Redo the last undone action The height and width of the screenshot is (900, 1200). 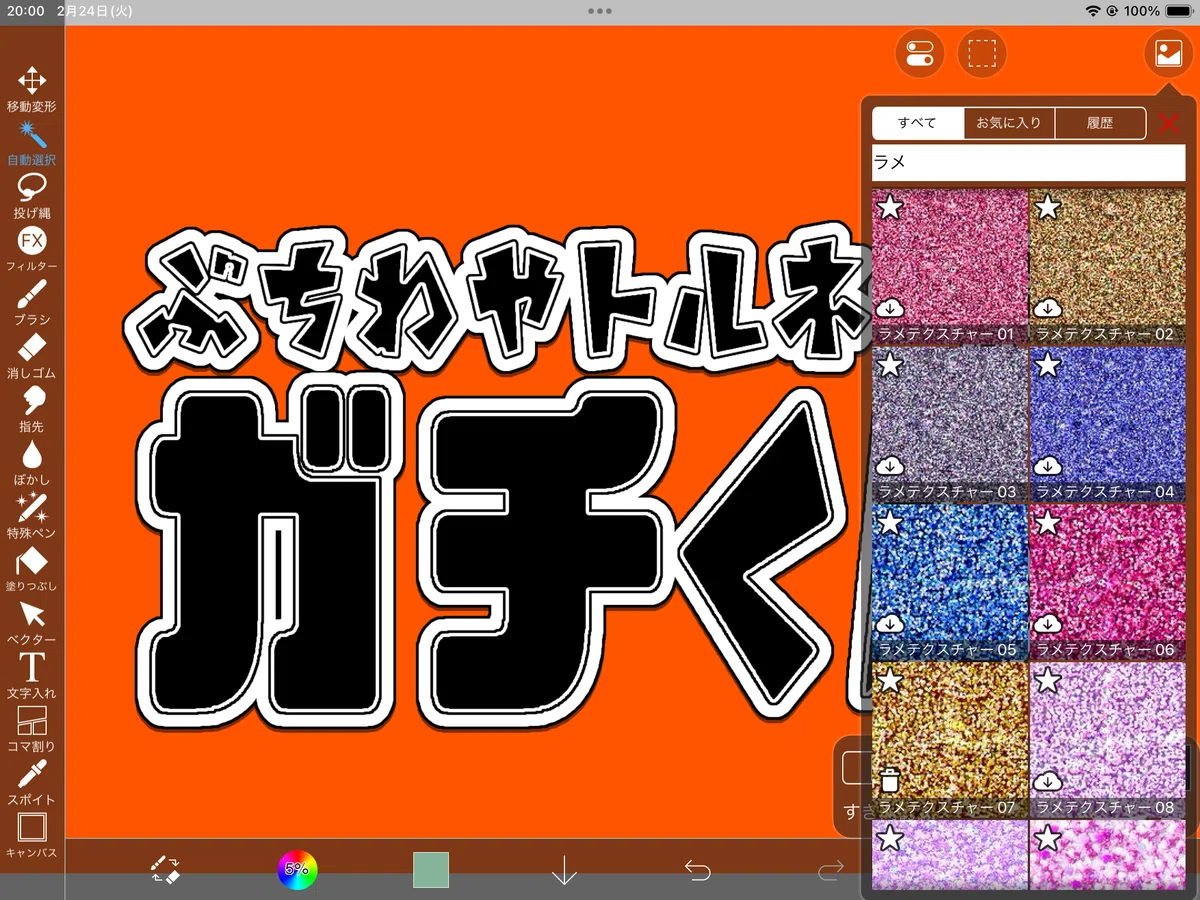click(x=830, y=870)
